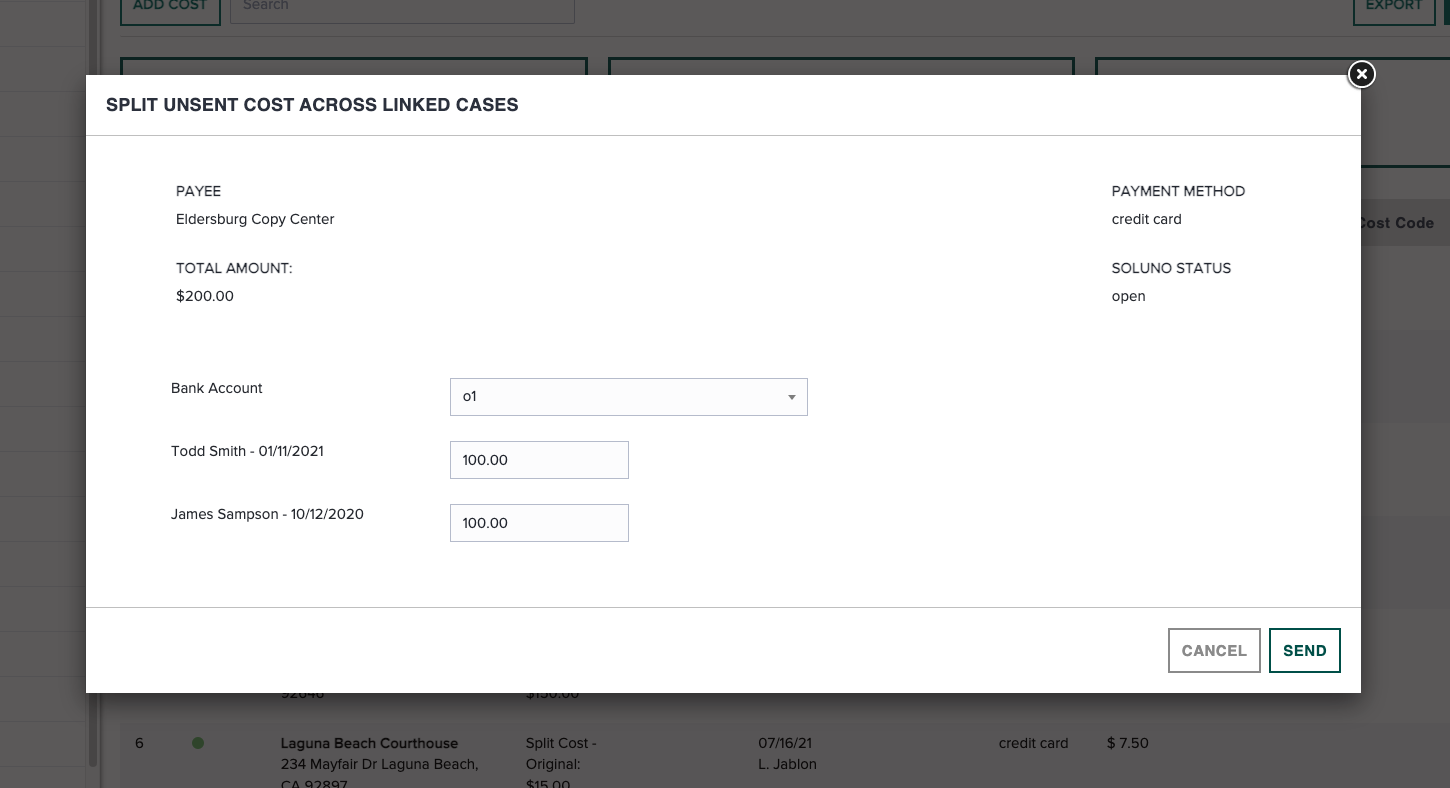This screenshot has width=1450, height=788.
Task: Click the Bank Account label
Action: pyautogui.click(x=216, y=388)
